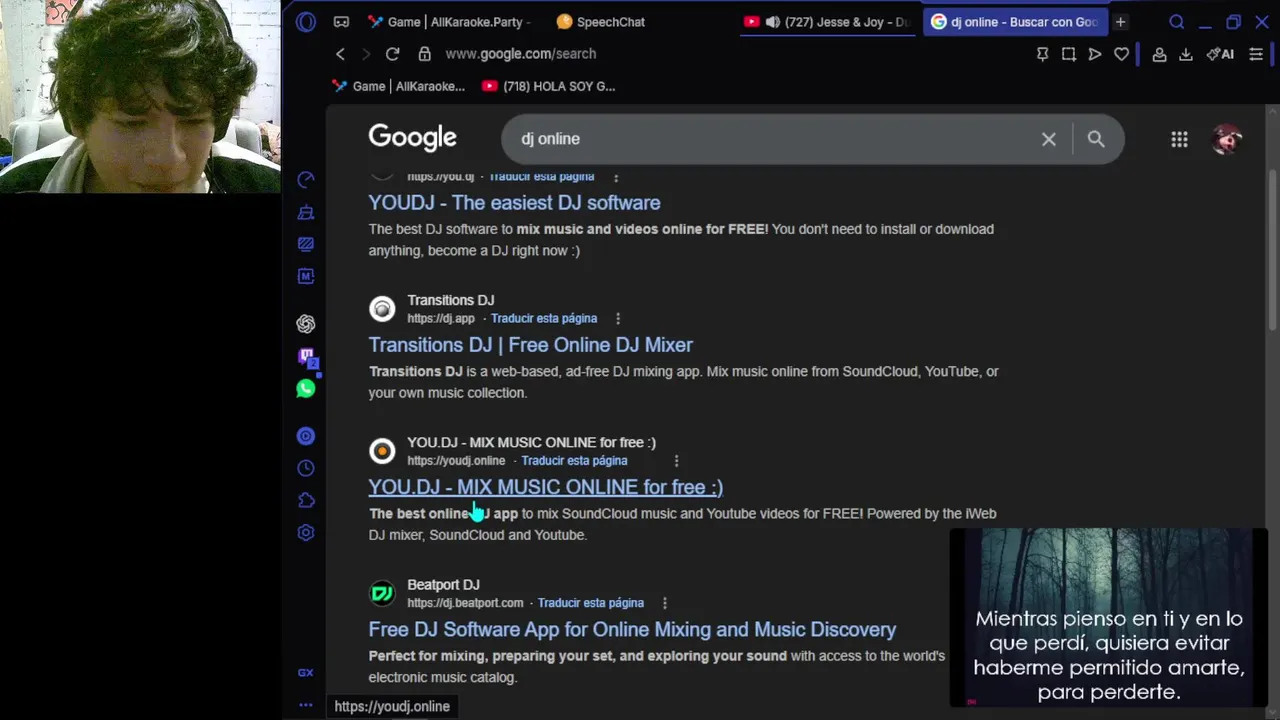Open GX Control speedometer in sidebar
The image size is (1280, 720).
point(306,179)
